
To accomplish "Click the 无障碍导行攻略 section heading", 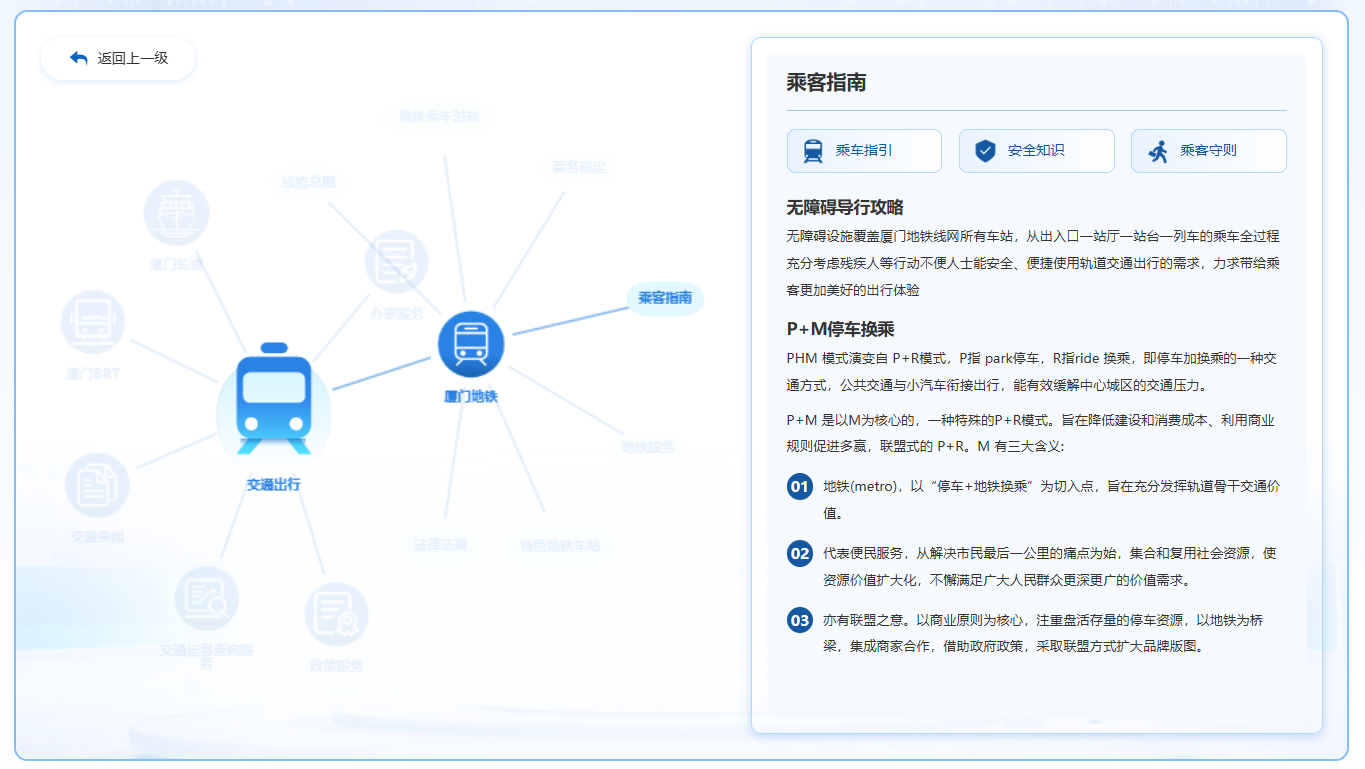I will point(845,207).
